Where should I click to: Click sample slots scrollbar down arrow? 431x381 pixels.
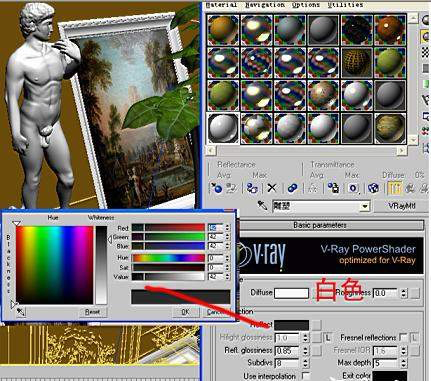point(413,140)
